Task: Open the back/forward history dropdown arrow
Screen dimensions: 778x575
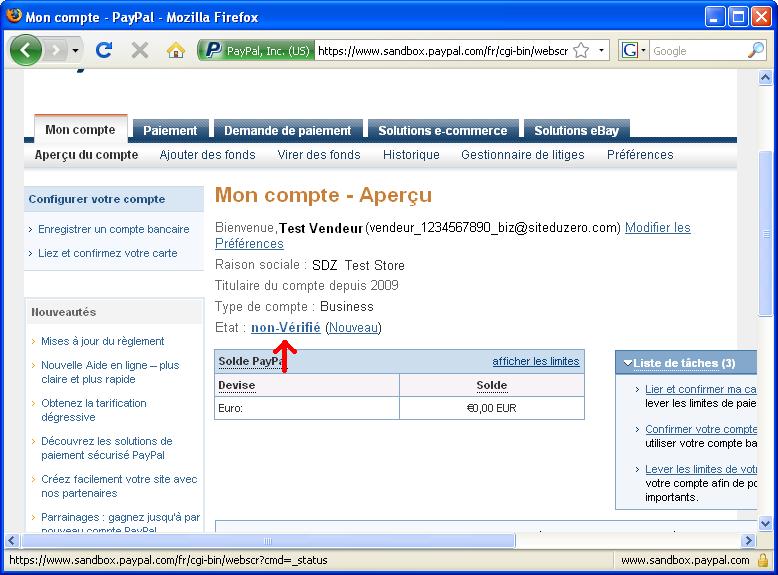Action: click(75, 51)
